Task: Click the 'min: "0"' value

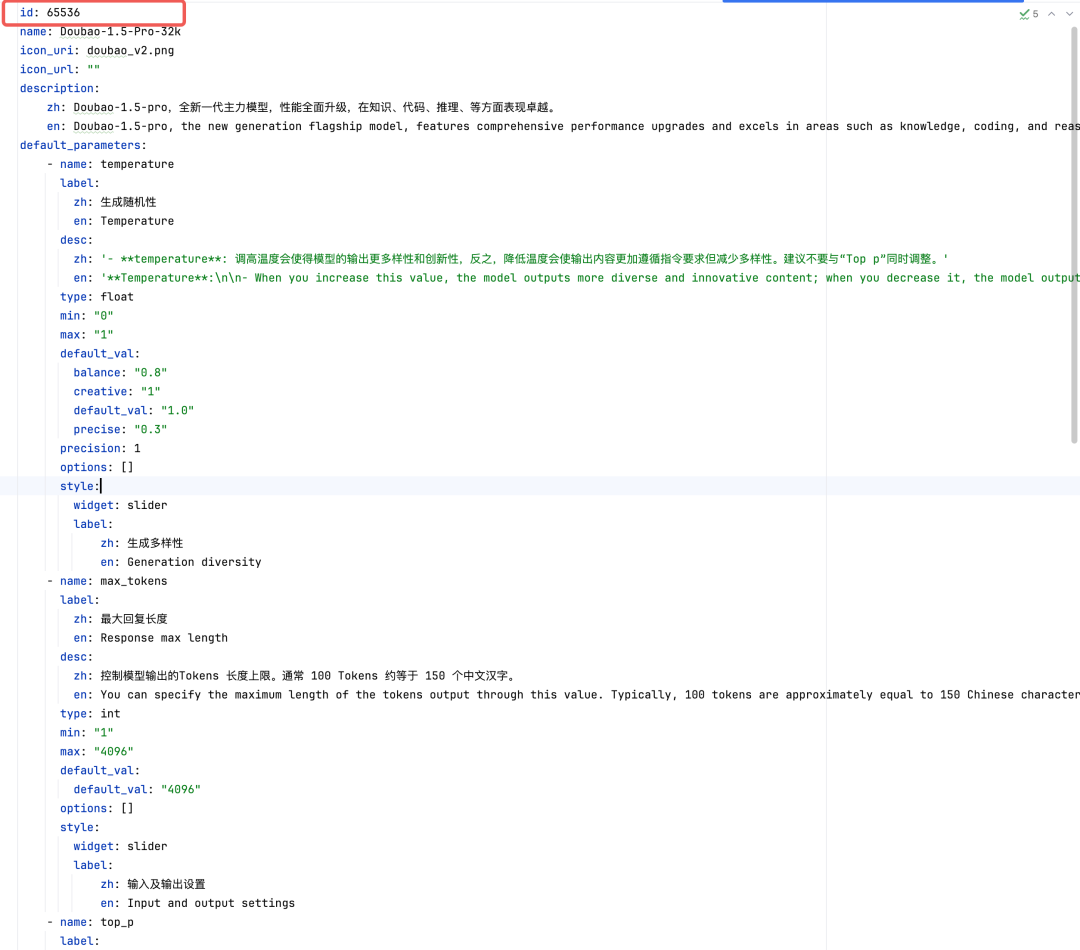Action: (x=104, y=316)
